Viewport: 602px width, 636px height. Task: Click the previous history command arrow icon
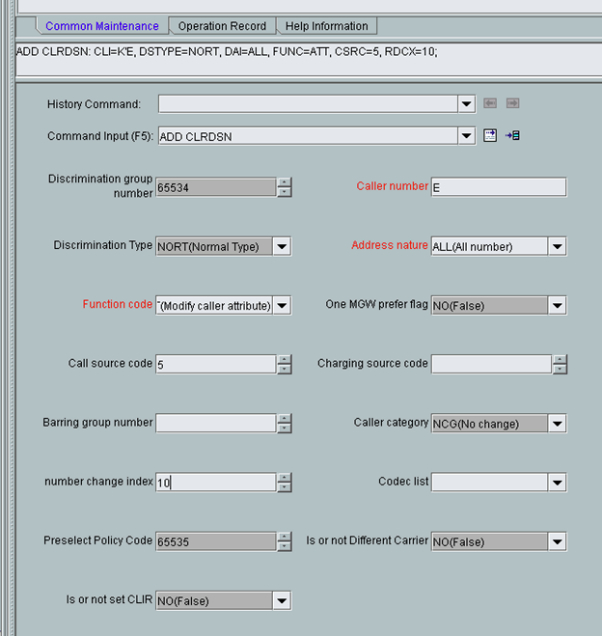tap(490, 103)
